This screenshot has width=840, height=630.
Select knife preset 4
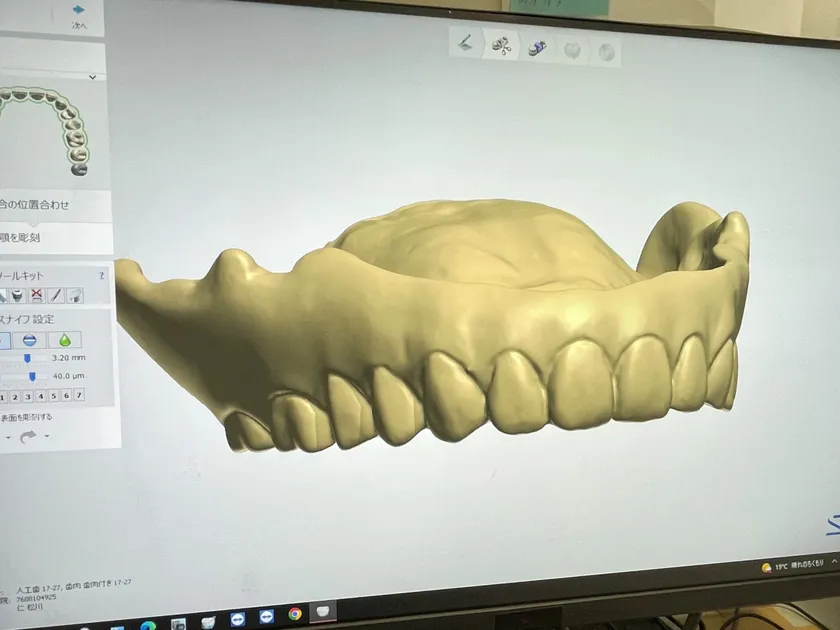(x=41, y=396)
